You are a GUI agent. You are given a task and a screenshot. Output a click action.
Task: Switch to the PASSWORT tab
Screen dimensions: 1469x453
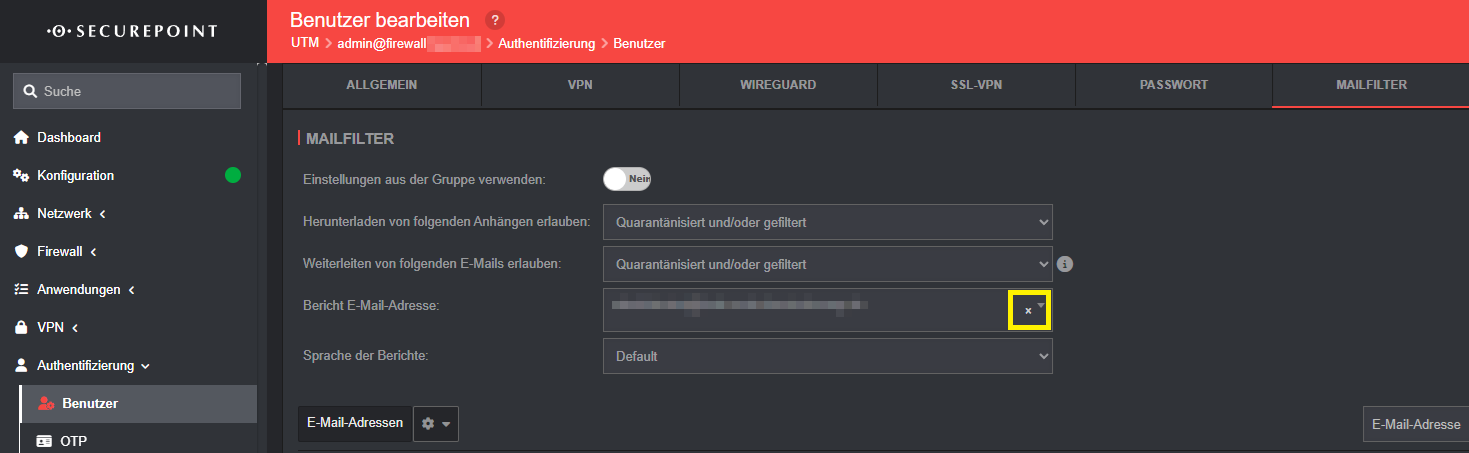point(1173,85)
